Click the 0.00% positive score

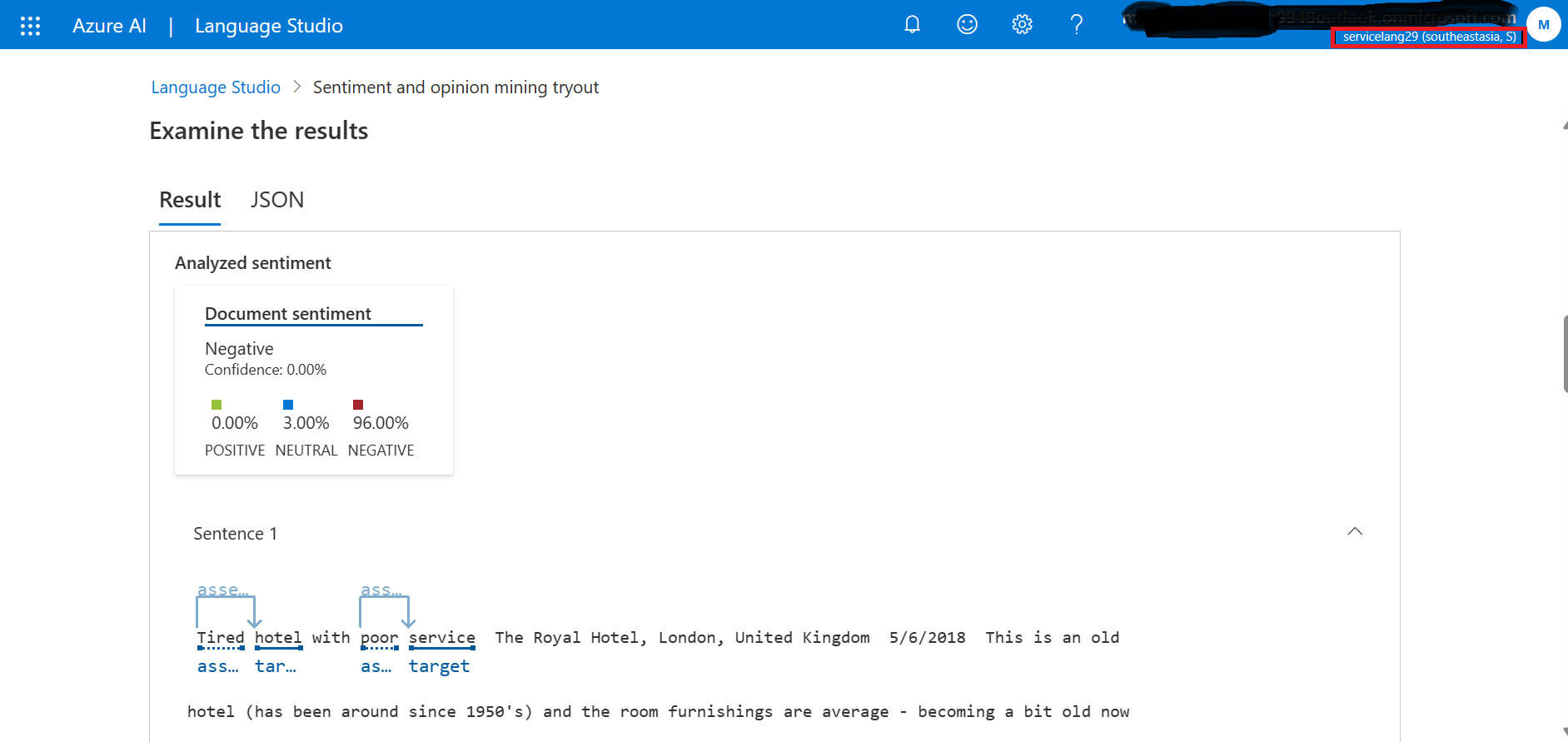[235, 423]
